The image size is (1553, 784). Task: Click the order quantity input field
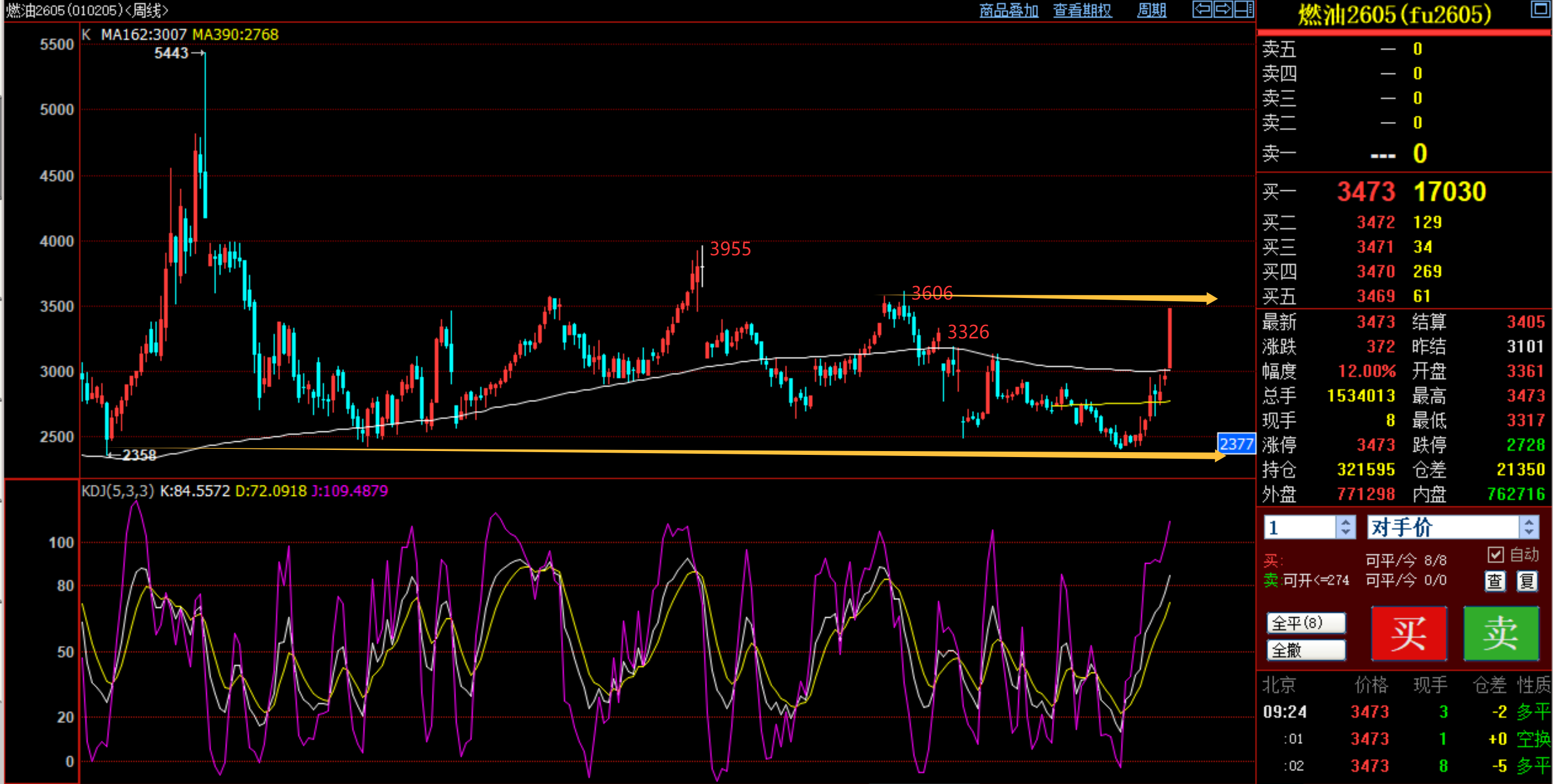pyautogui.click(x=1299, y=527)
